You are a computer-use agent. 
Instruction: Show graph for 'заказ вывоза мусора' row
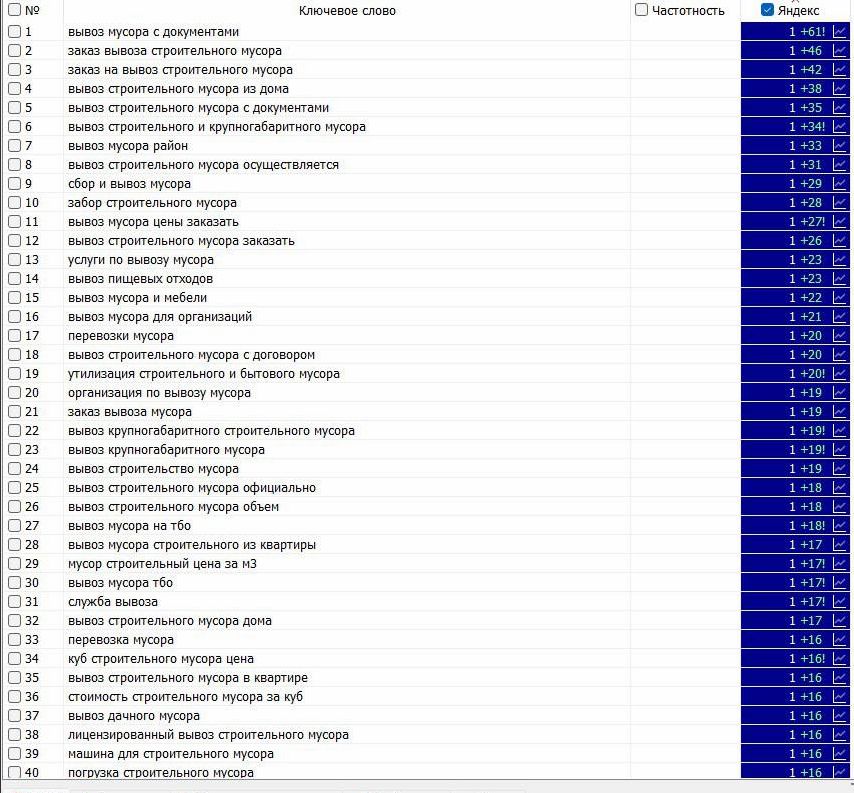click(840, 412)
